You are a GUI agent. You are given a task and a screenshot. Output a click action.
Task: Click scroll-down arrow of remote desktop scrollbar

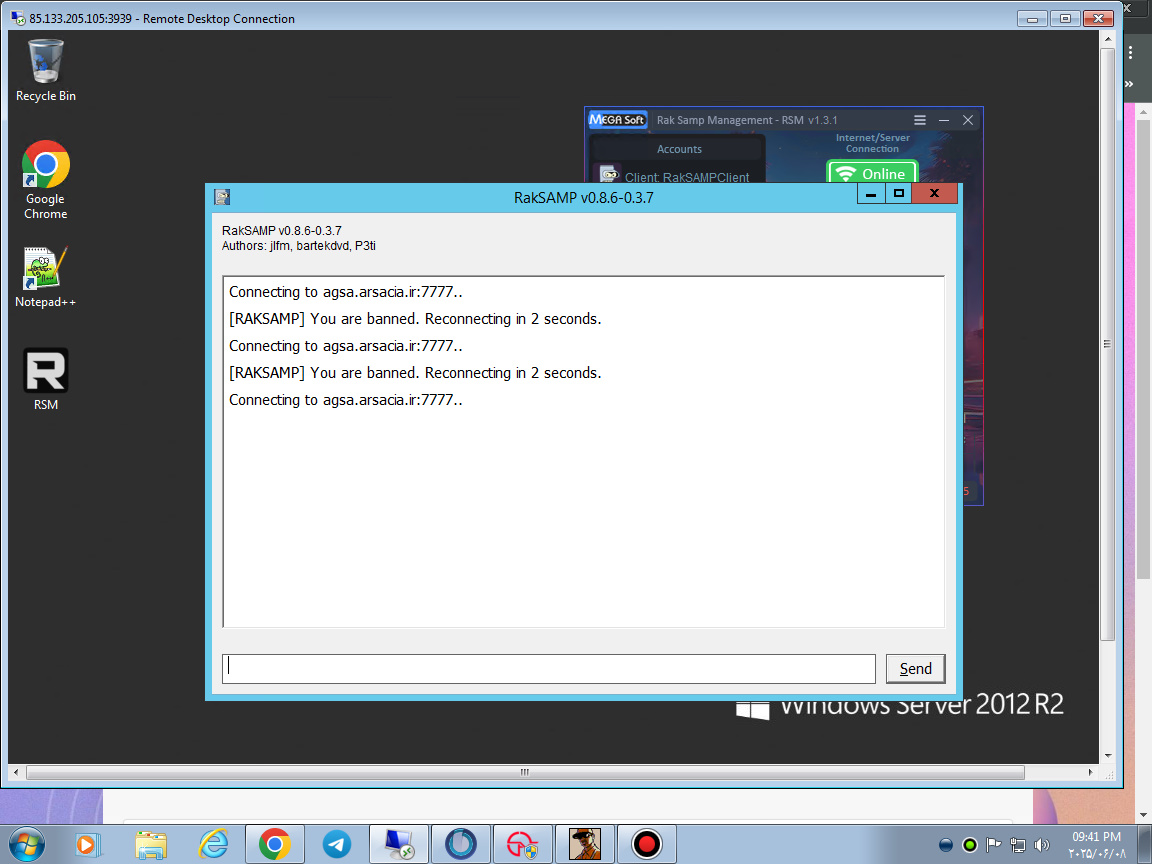coord(1108,755)
